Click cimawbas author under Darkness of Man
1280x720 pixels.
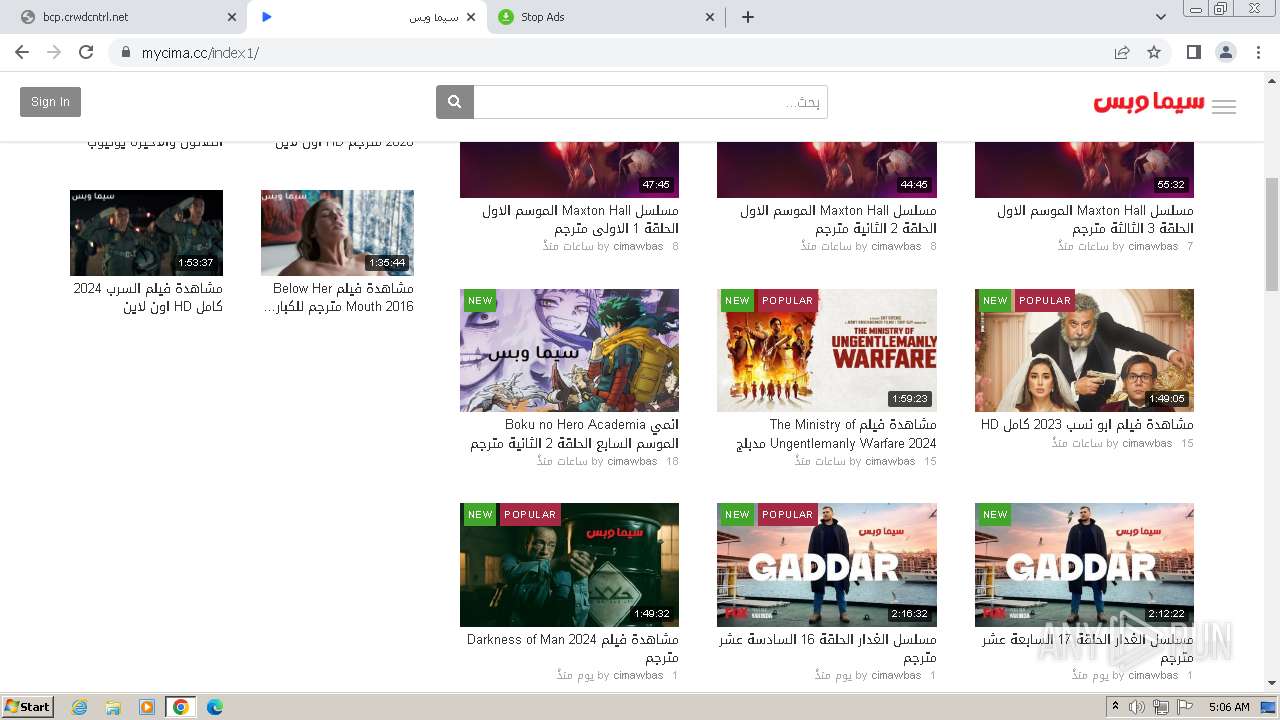click(639, 676)
